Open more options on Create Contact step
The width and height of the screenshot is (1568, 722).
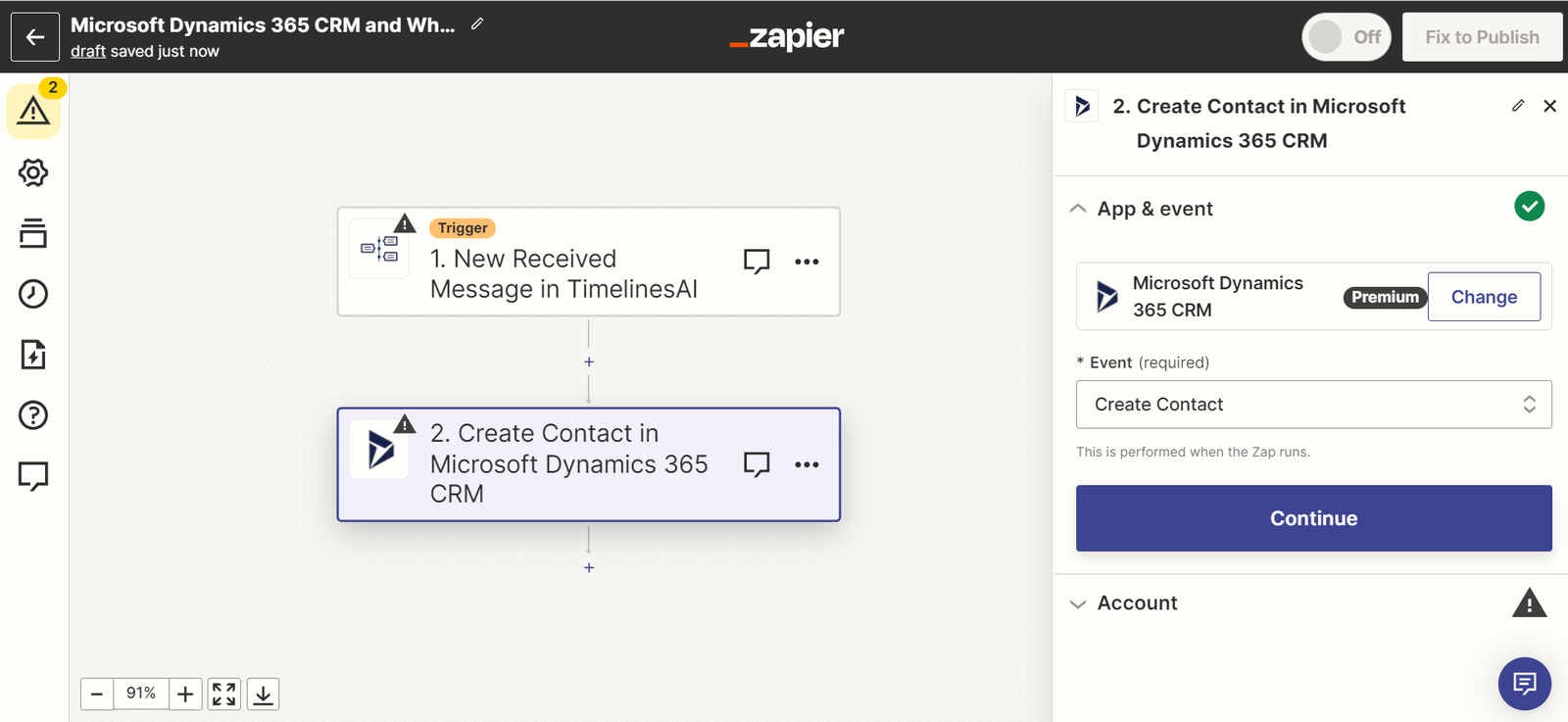pyautogui.click(x=807, y=464)
